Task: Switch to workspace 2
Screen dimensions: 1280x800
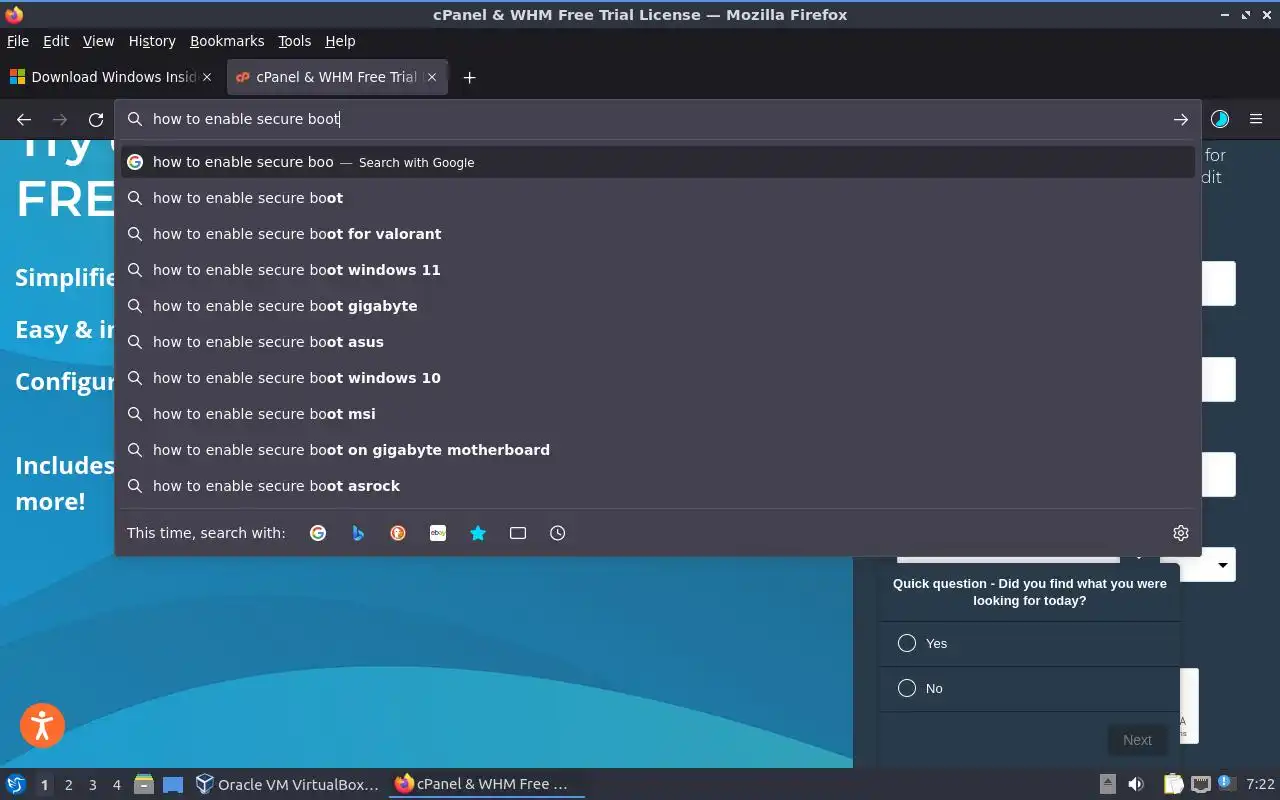Action: click(68, 785)
